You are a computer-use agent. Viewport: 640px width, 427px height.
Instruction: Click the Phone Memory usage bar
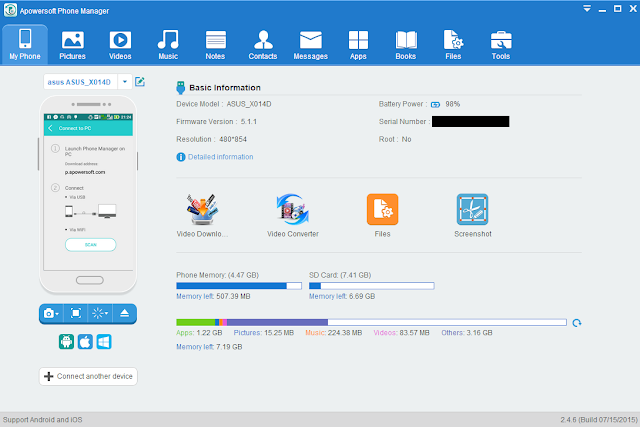(239, 286)
